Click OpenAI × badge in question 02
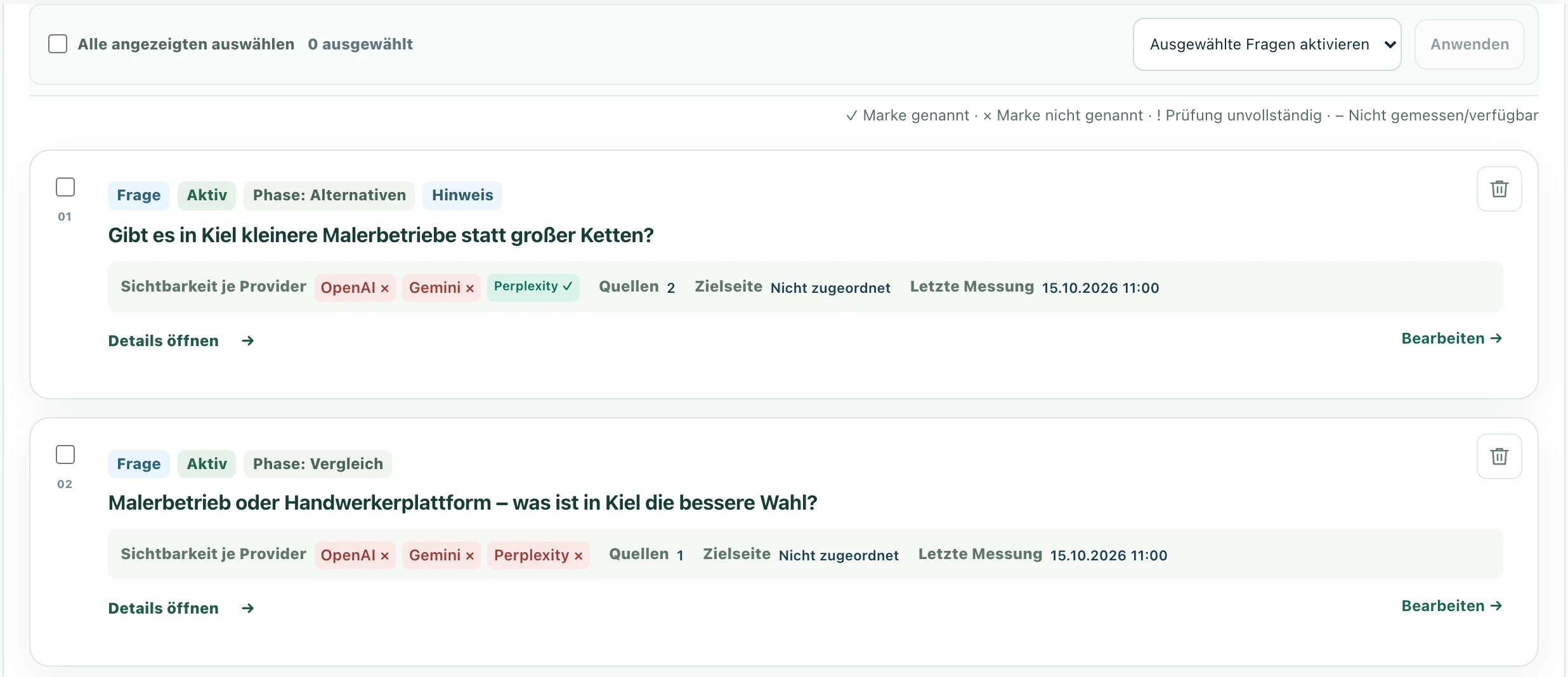This screenshot has height=677, width=1568. (x=355, y=555)
